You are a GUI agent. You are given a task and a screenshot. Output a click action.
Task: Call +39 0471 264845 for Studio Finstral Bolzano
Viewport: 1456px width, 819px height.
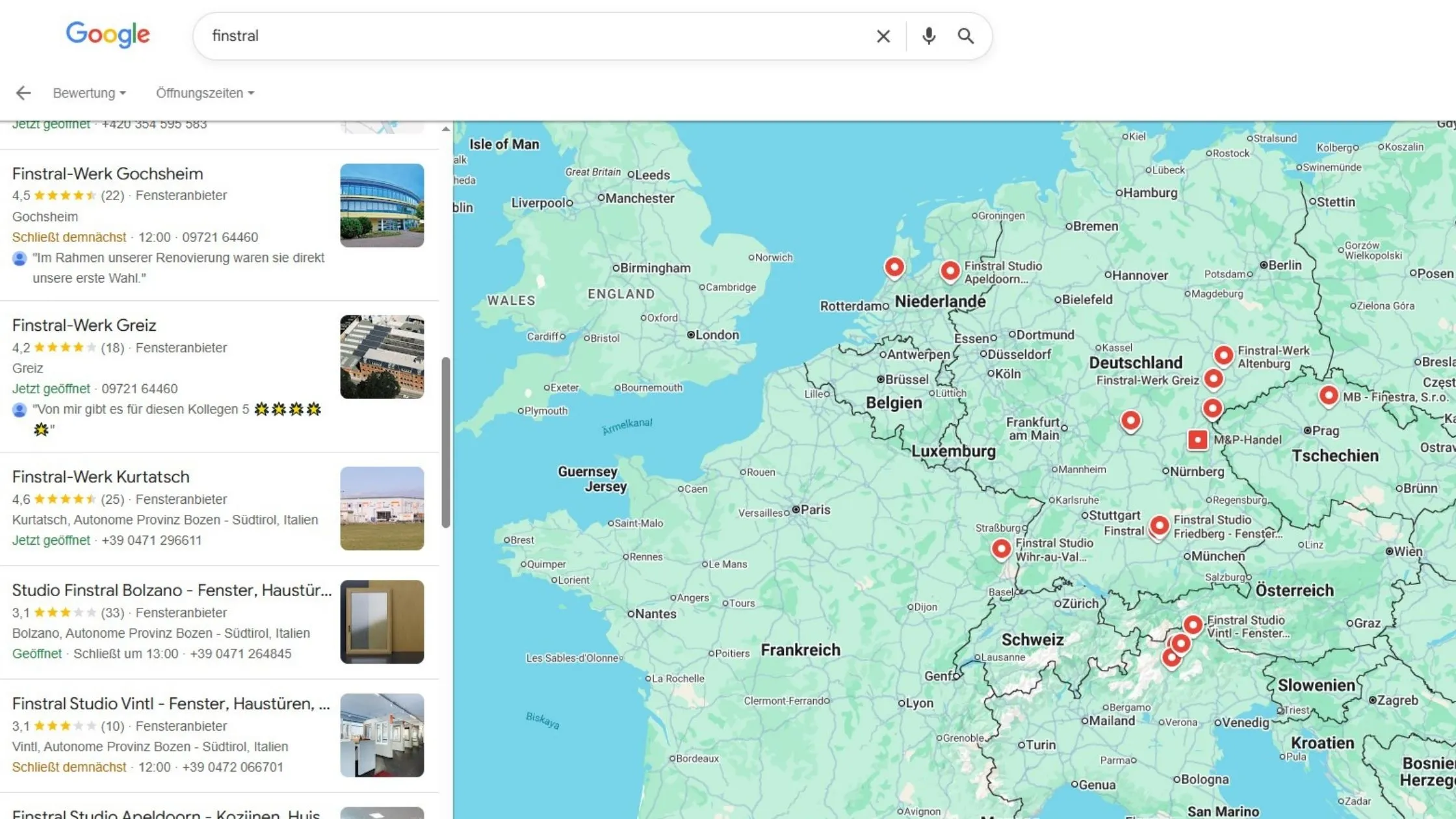point(242,653)
